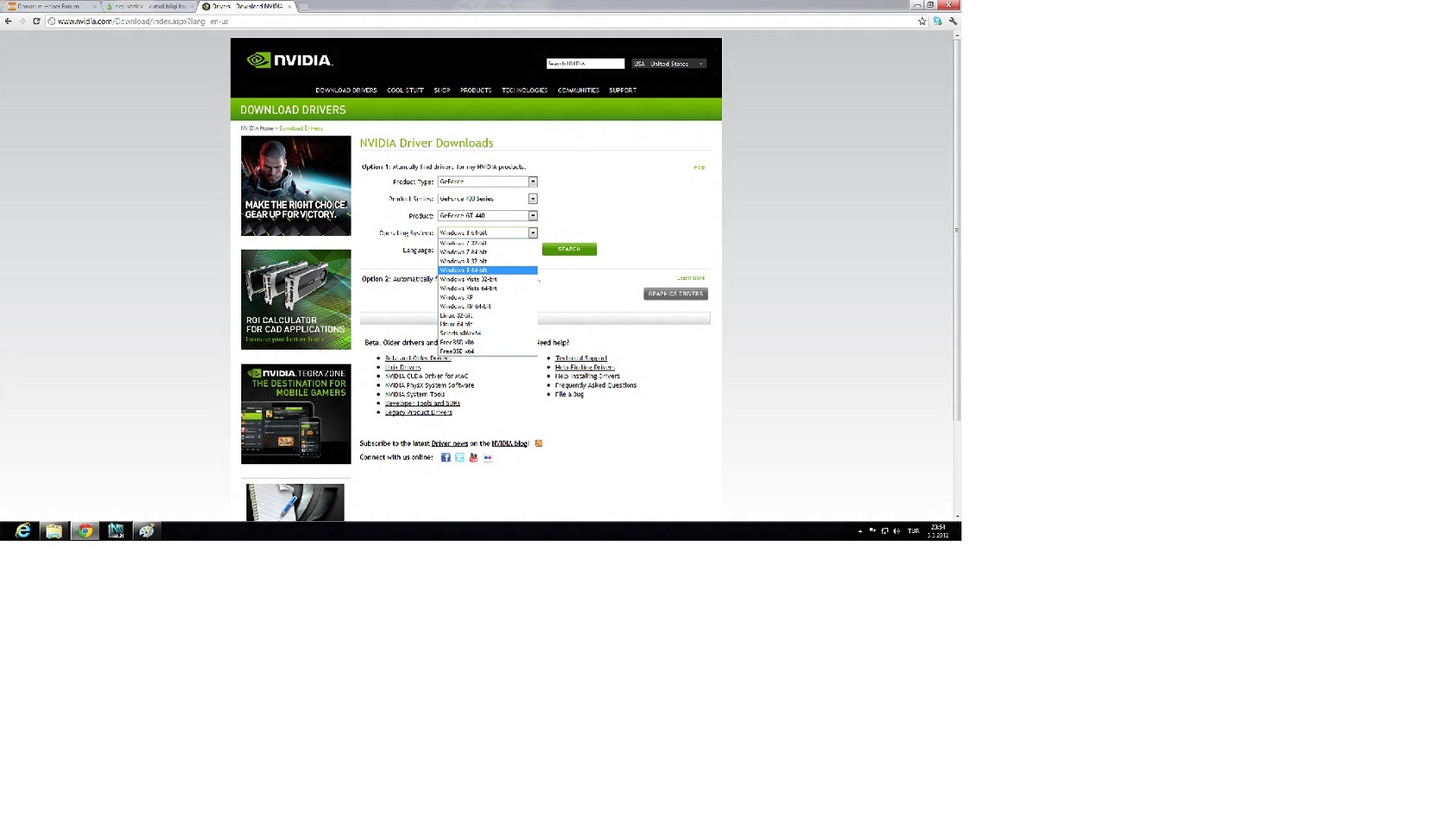Choose Windows 8 32-bit from list
The width and height of the screenshot is (1456, 819).
click(x=488, y=261)
